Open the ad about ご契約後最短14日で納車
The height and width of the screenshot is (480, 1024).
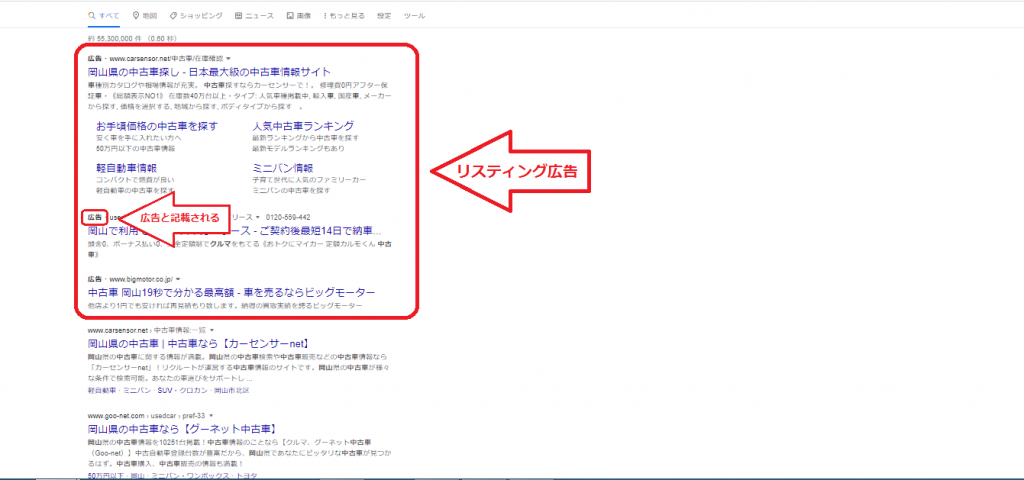tap(234, 231)
